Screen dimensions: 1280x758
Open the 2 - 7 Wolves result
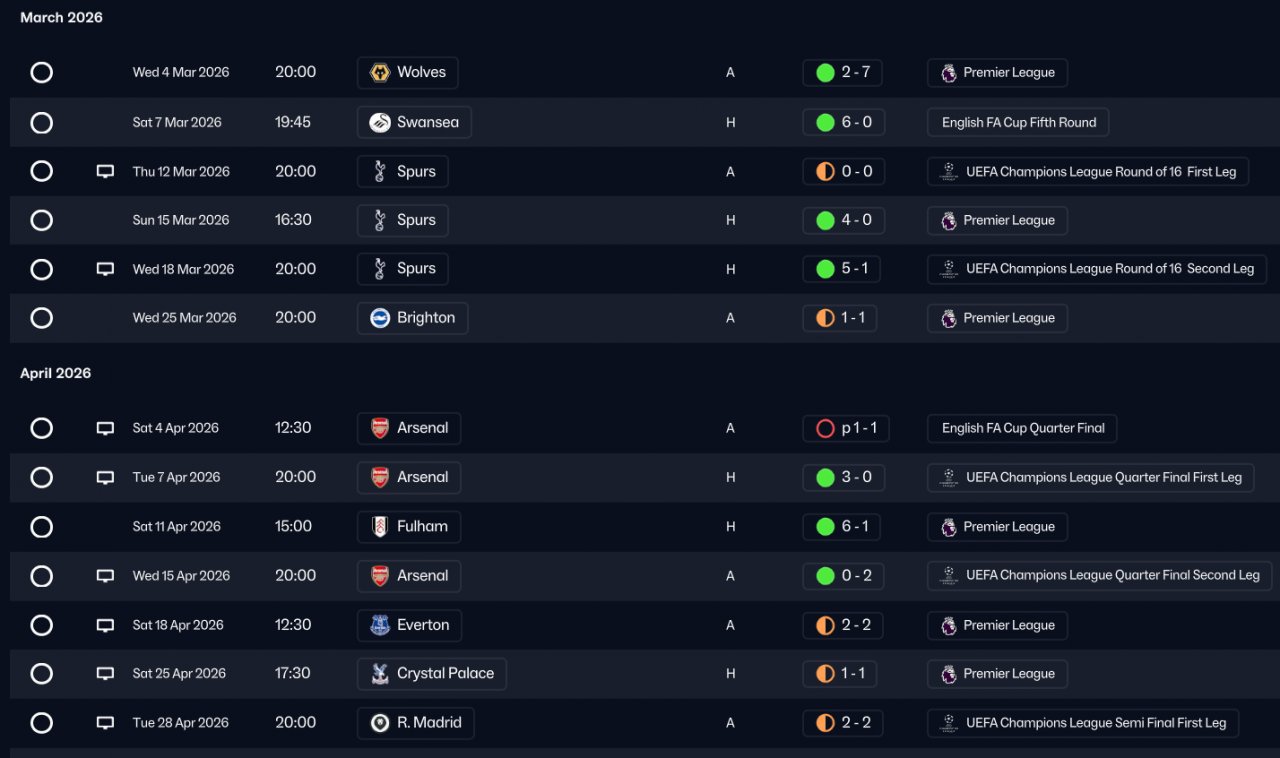click(843, 72)
